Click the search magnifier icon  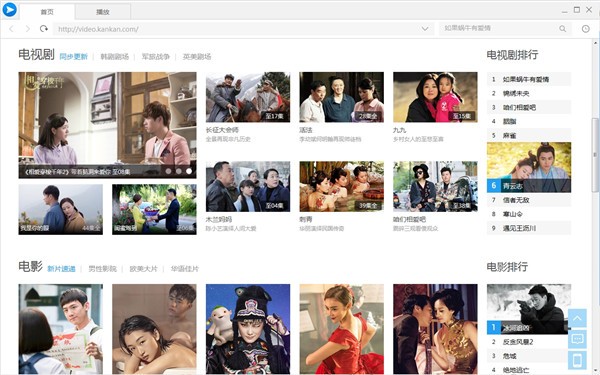pyautogui.click(x=562, y=29)
